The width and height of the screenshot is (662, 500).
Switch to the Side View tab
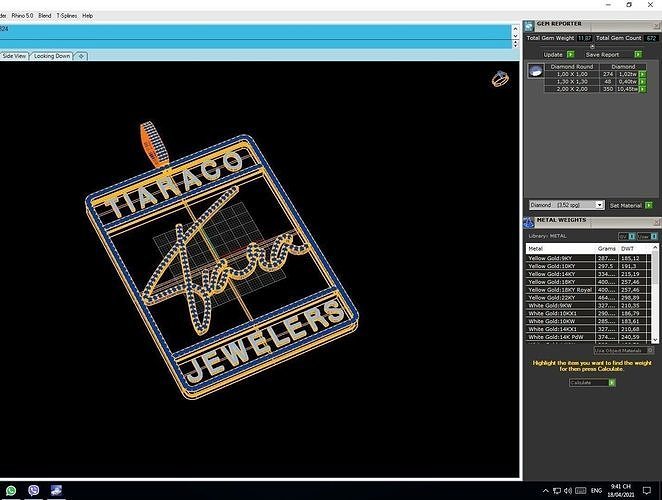(x=14, y=56)
